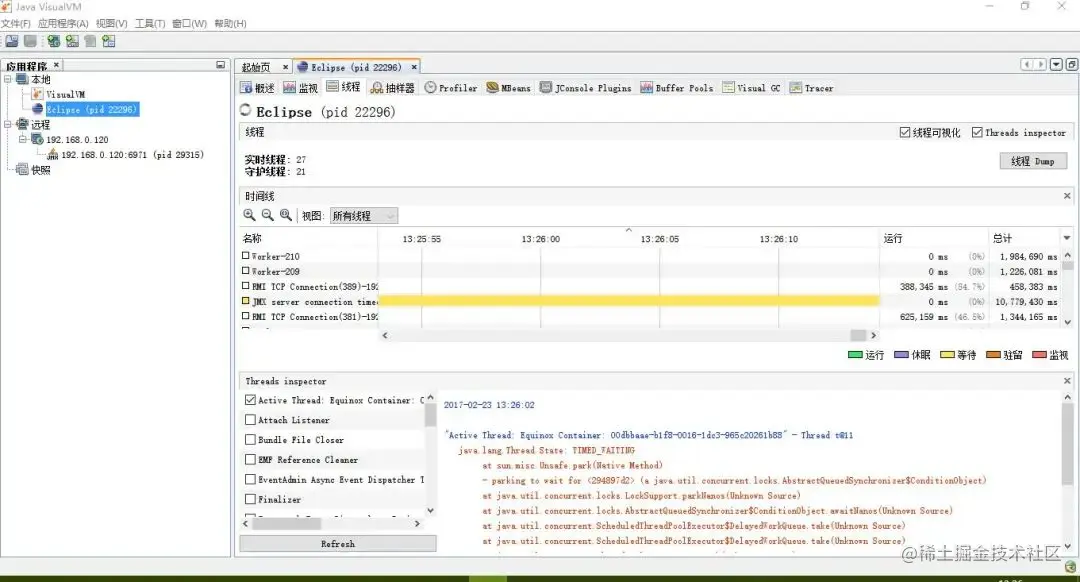Click scroll tabs right arrow
1080x582 pixels.
tap(1041, 64)
